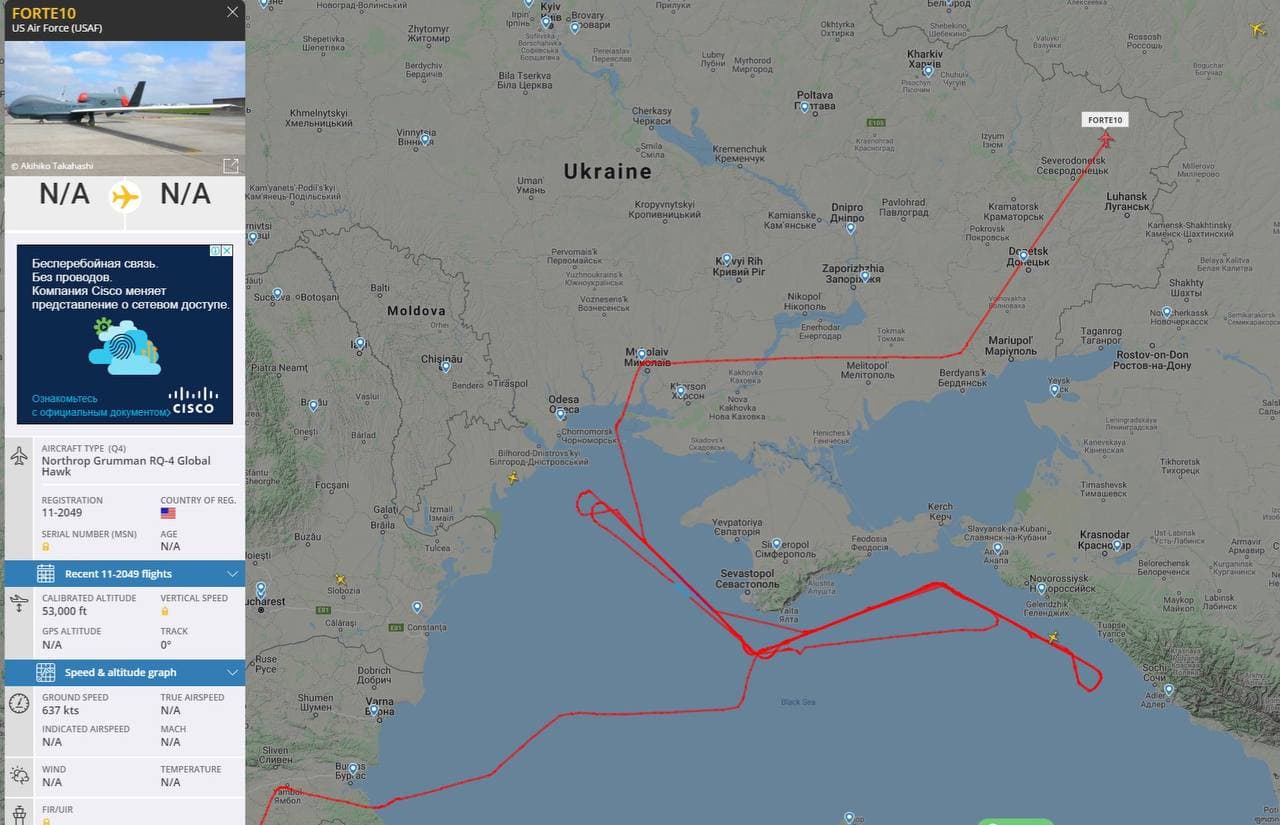Viewport: 1280px width, 825px height.
Task: Click chevron on Speed & altitude graph bar
Action: 232,672
